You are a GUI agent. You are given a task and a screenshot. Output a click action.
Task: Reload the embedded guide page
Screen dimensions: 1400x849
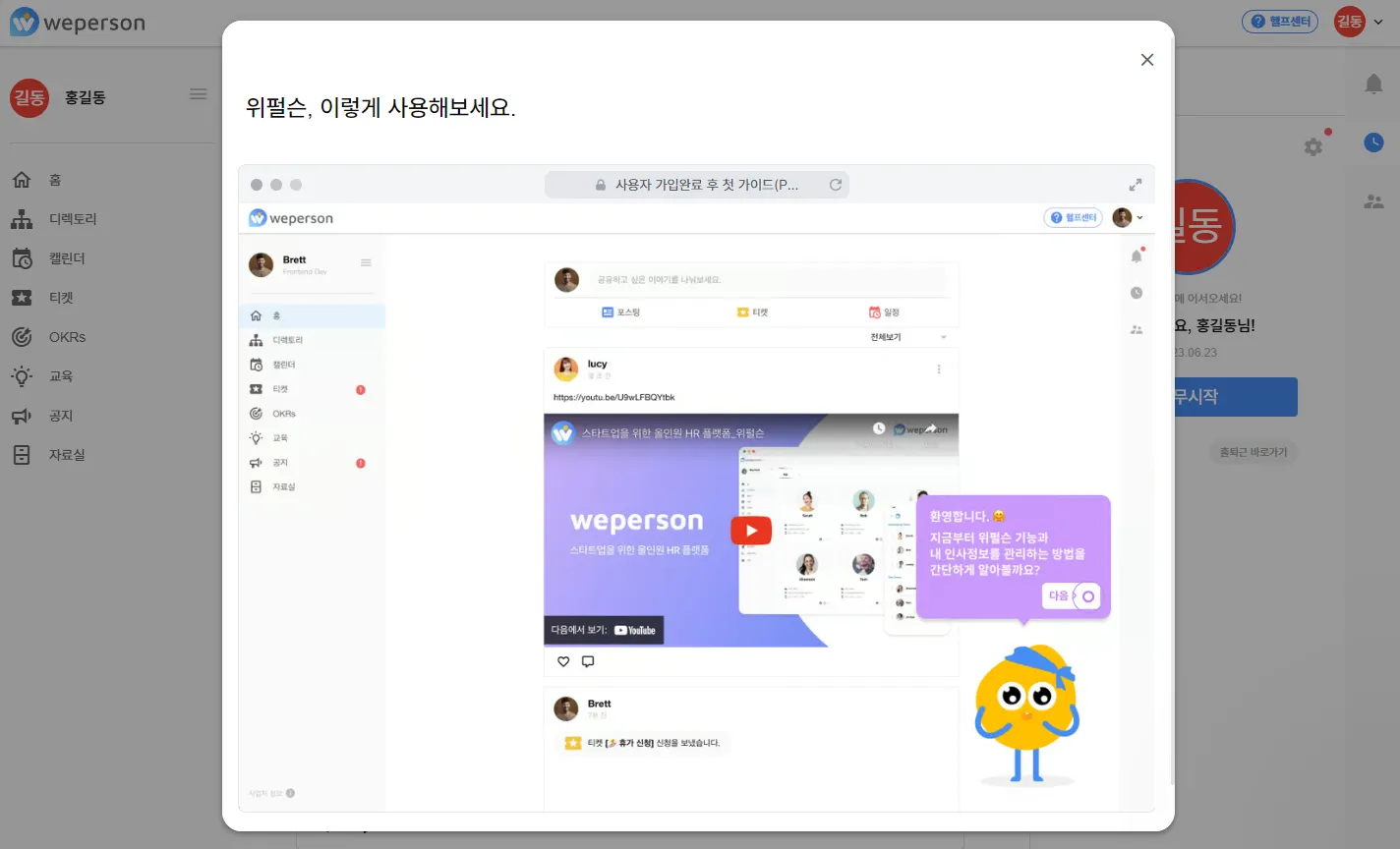(x=836, y=185)
